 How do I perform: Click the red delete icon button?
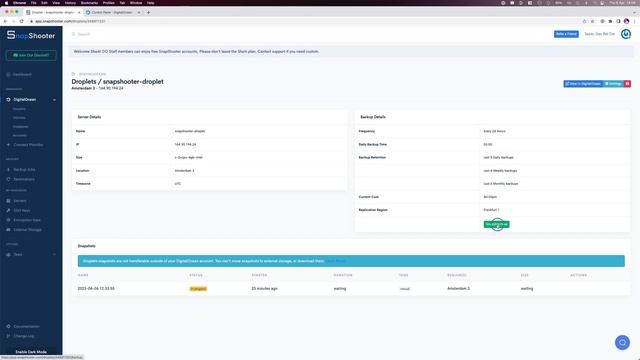627,84
